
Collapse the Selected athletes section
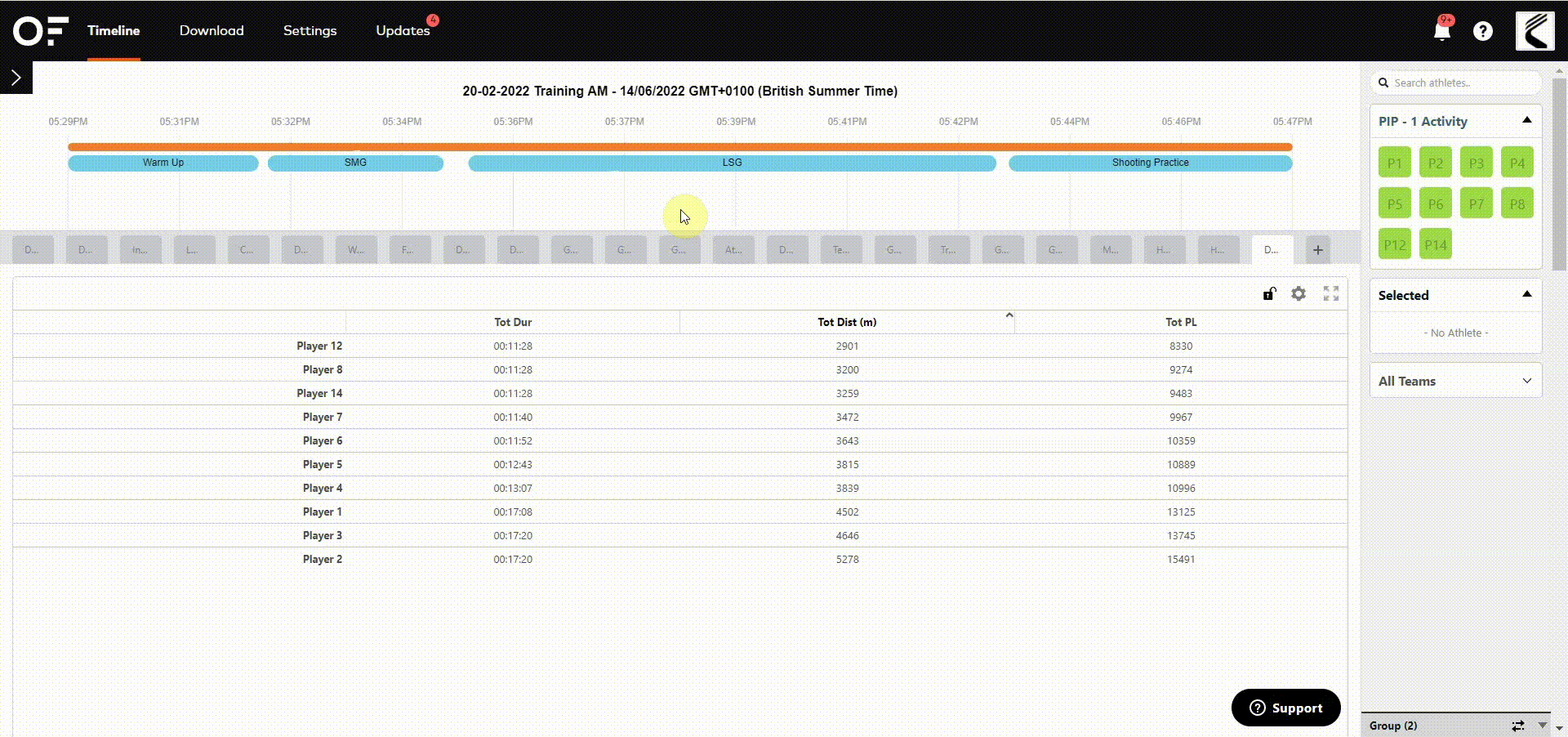[x=1526, y=293]
